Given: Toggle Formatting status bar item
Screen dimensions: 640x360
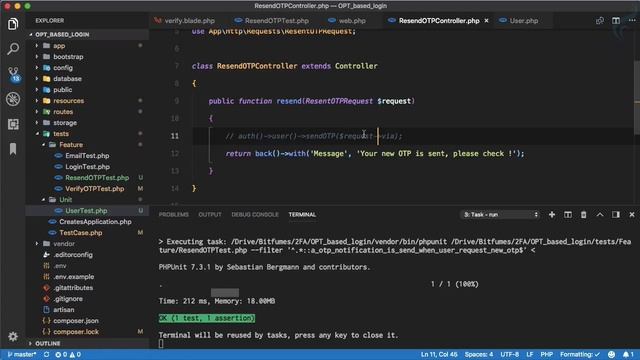Looking at the screenshot, I should tap(580, 355).
